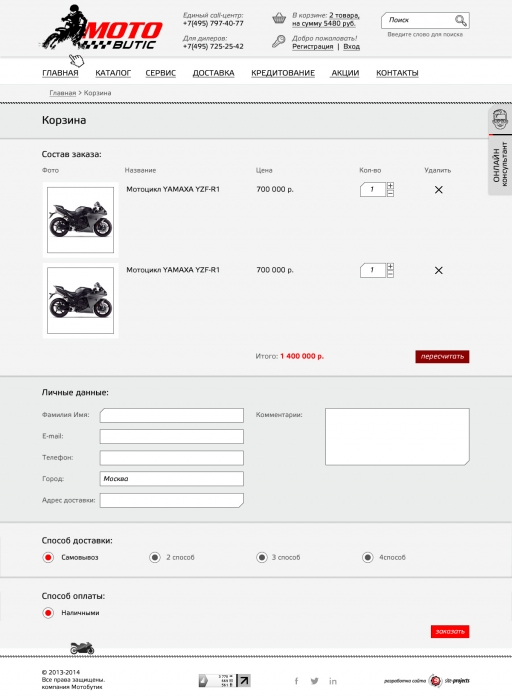Click Главная breadcrumb link

tap(62, 93)
